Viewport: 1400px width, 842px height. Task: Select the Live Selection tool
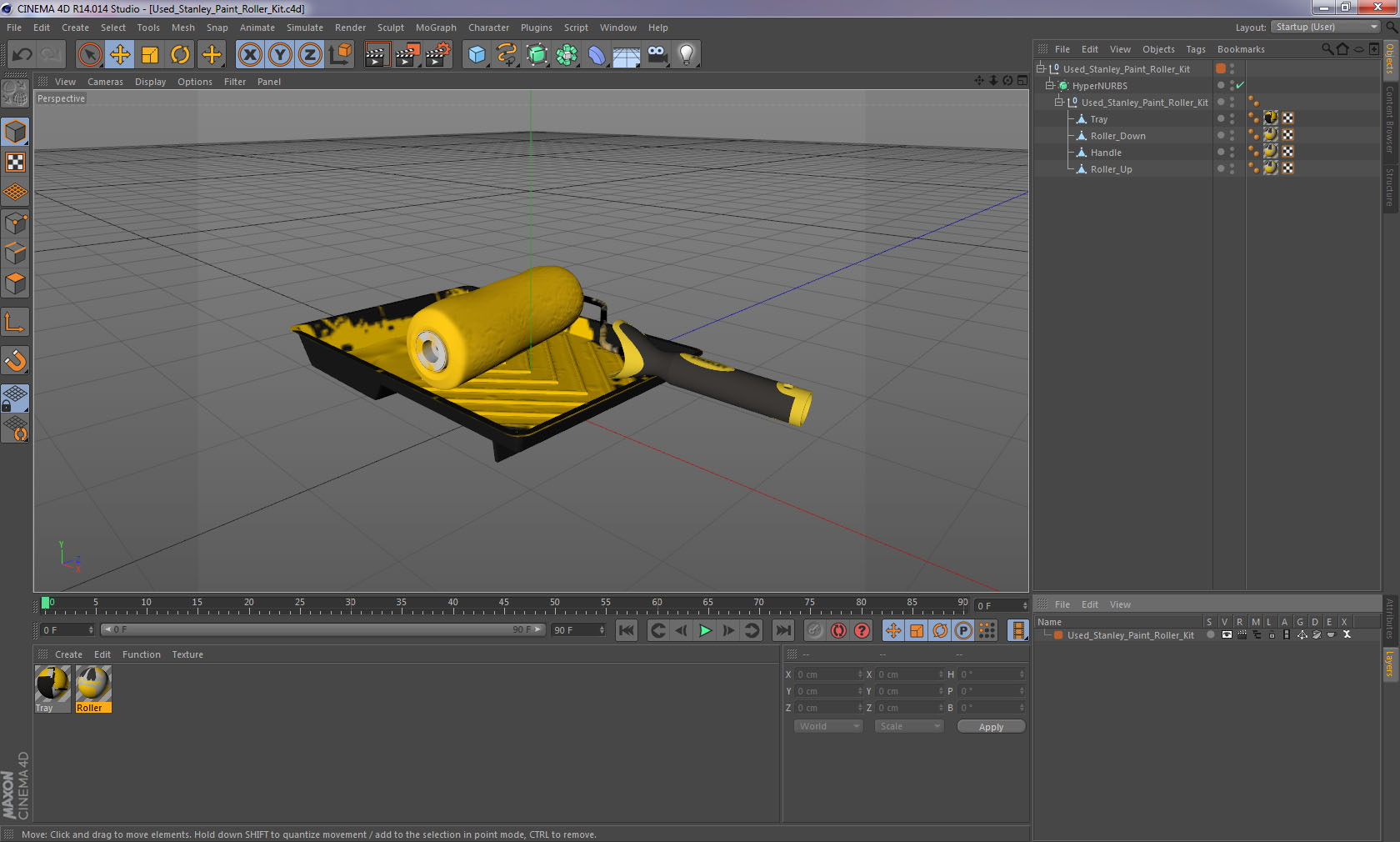click(89, 55)
